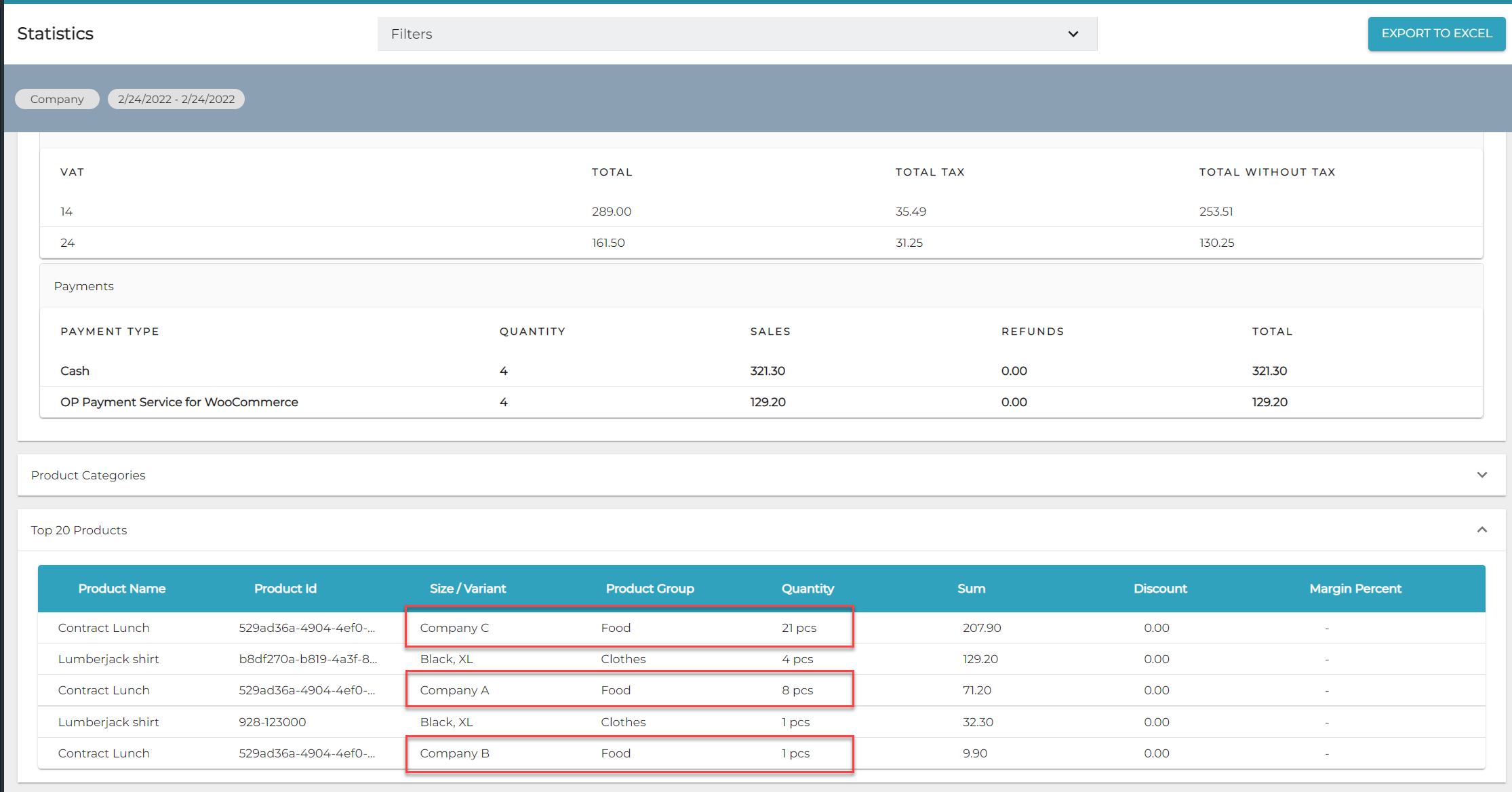Open the Filters dropdown

[x=736, y=34]
